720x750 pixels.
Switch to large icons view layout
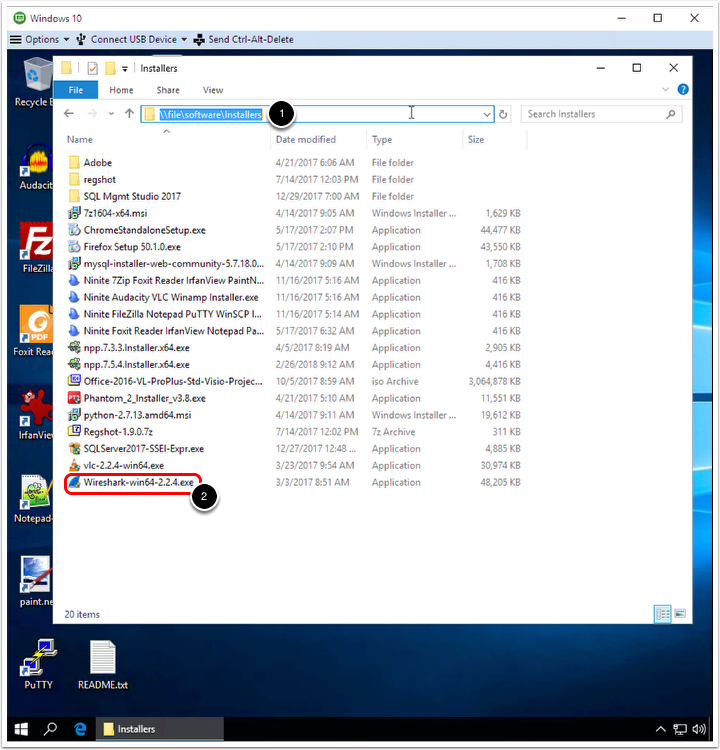680,614
